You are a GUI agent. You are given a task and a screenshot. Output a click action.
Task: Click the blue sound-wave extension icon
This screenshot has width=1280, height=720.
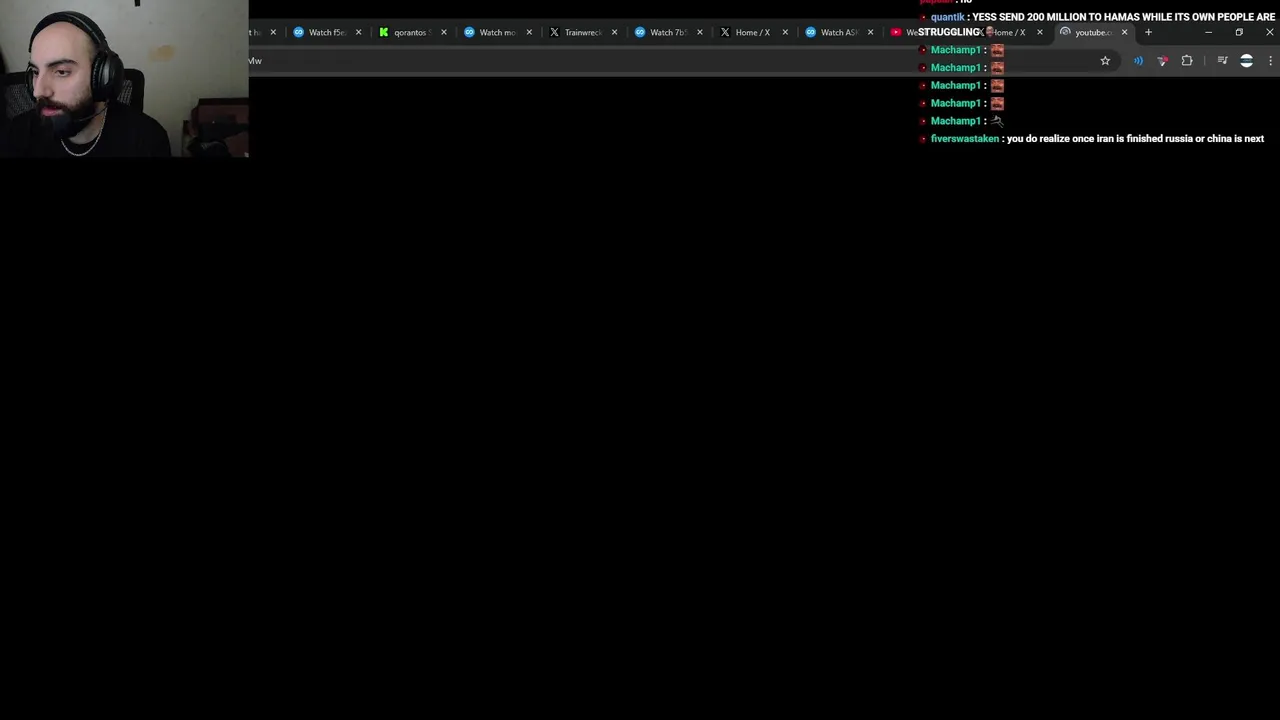[x=1138, y=61]
